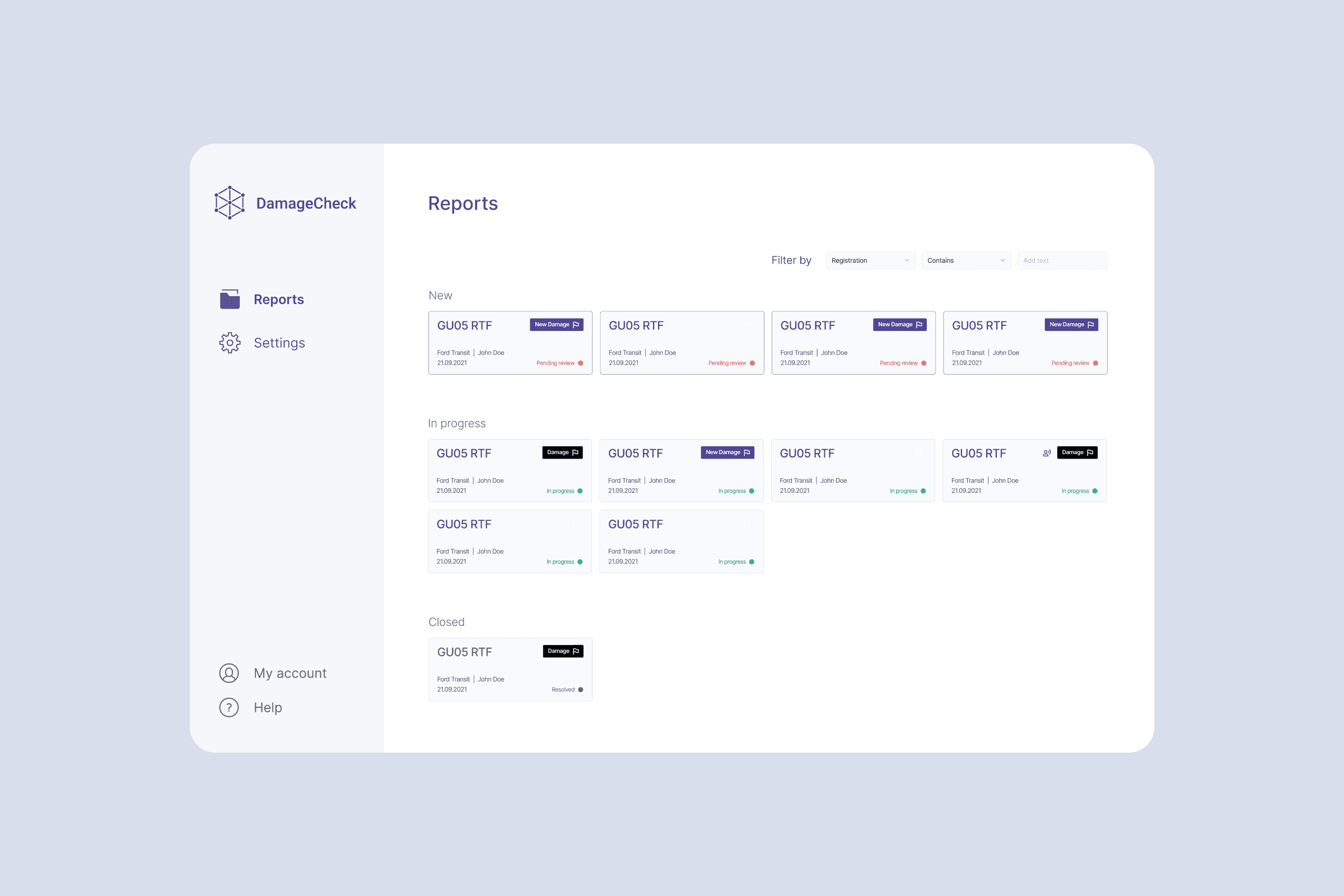Switch to the Reports section in sidebar
Viewport: 1344px width, 896px height.
tap(278, 299)
